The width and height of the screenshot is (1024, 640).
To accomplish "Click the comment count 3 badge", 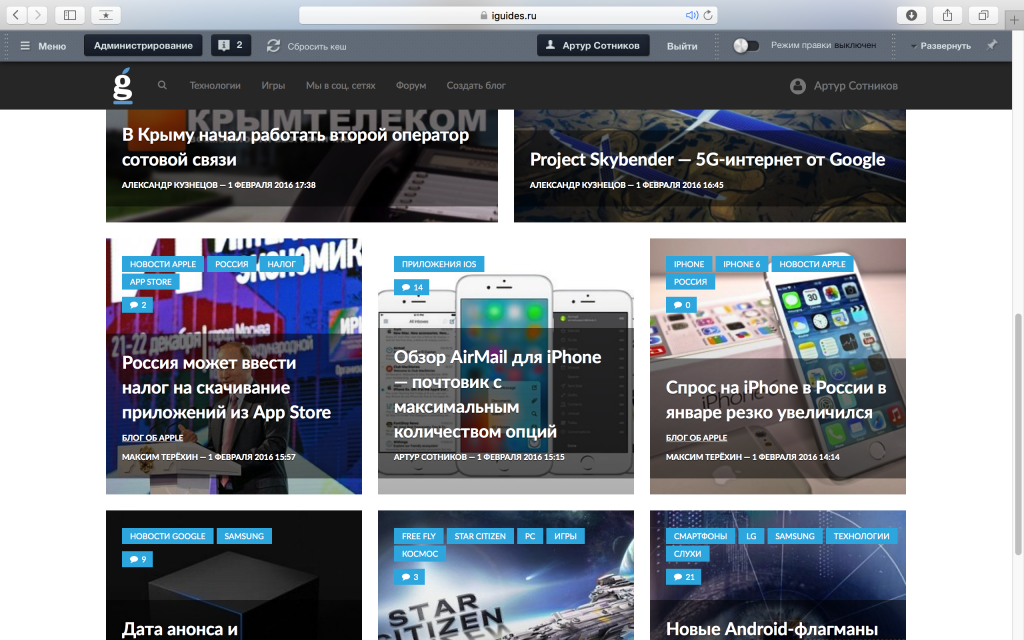I will (x=409, y=577).
